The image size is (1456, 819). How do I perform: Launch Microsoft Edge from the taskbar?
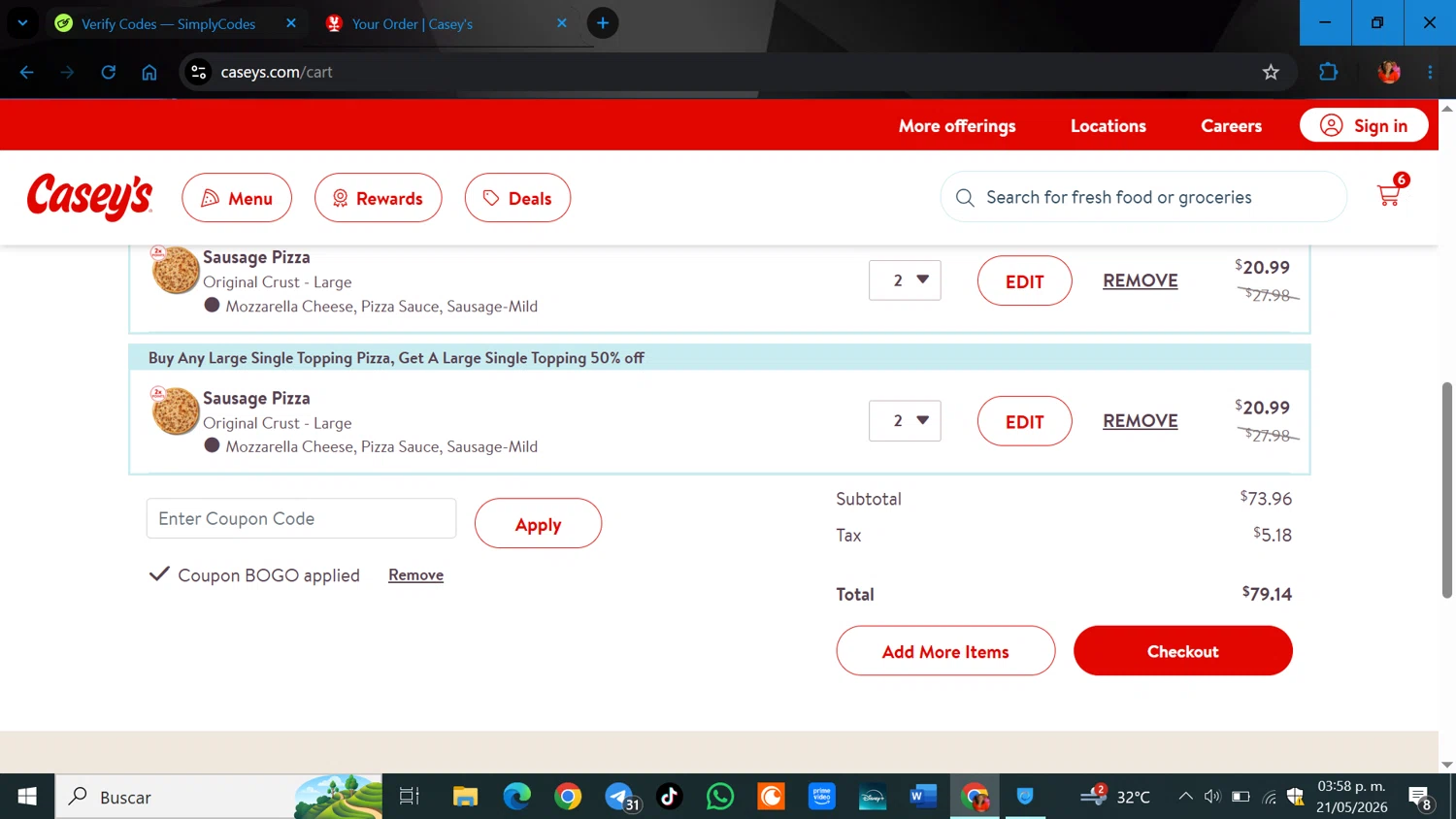pos(516,797)
